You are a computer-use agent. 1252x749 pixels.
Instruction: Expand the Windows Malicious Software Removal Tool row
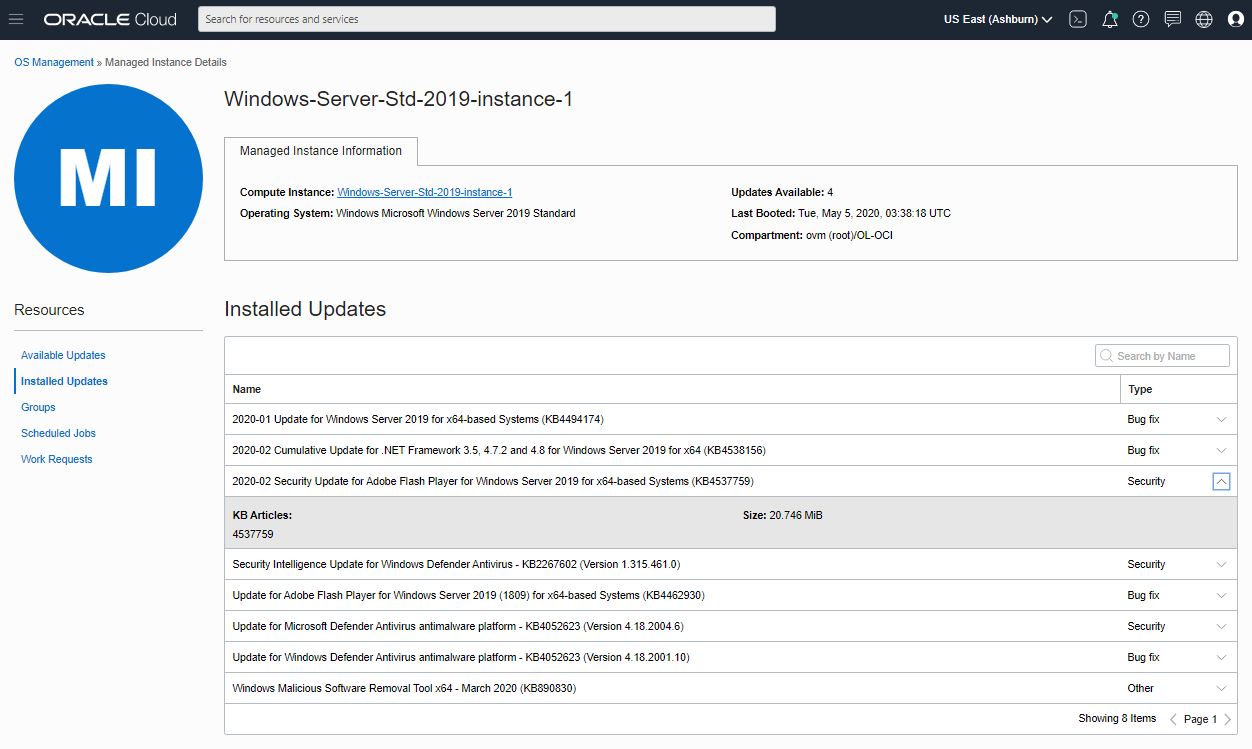pyautogui.click(x=1221, y=687)
